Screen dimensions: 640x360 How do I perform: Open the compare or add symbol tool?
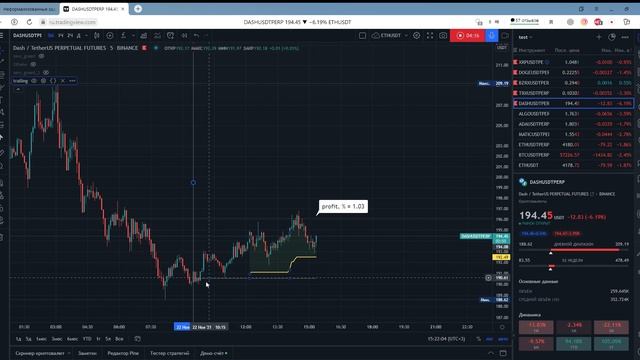(x=110, y=36)
